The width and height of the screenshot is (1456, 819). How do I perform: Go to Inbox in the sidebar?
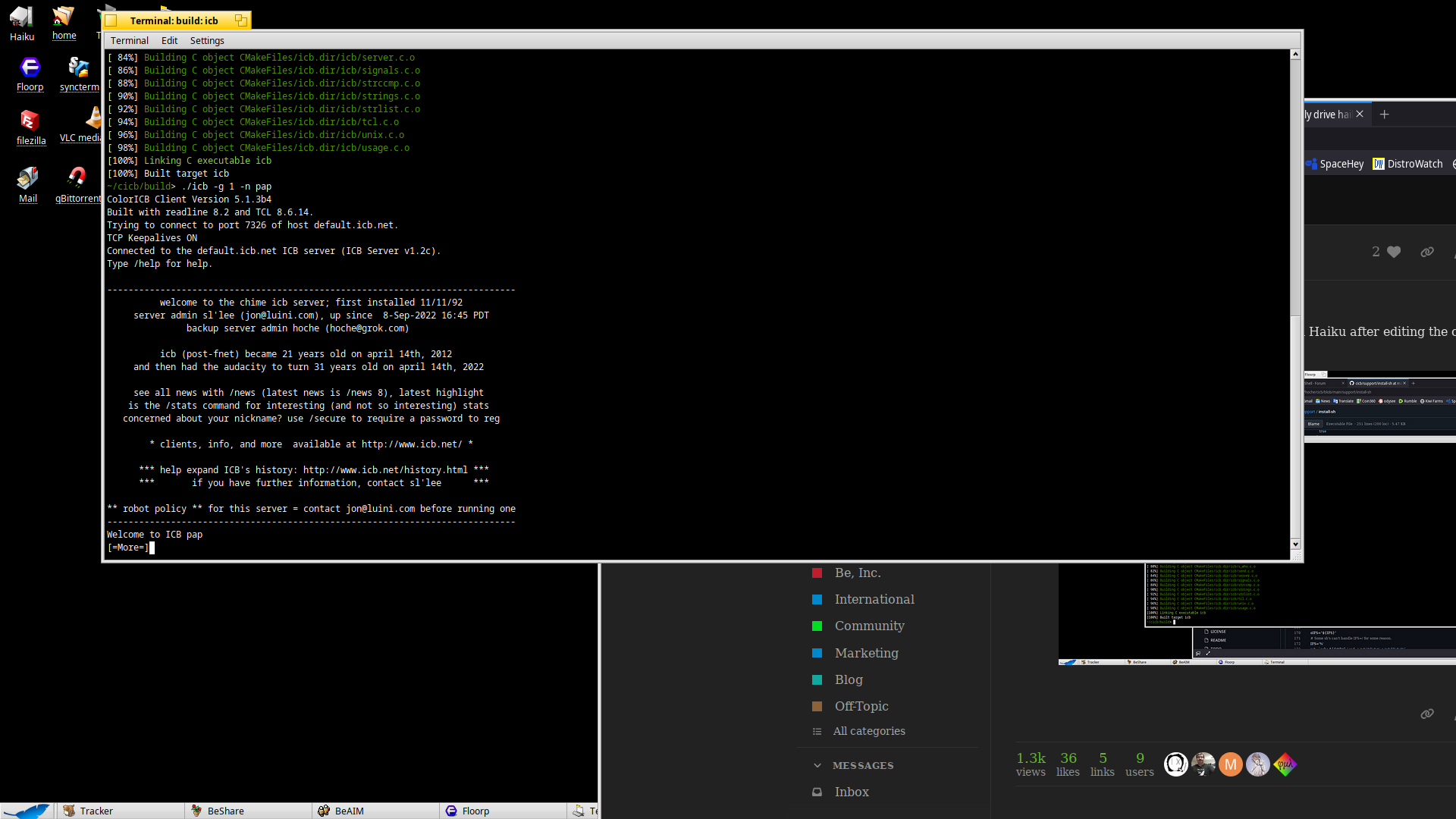click(851, 792)
